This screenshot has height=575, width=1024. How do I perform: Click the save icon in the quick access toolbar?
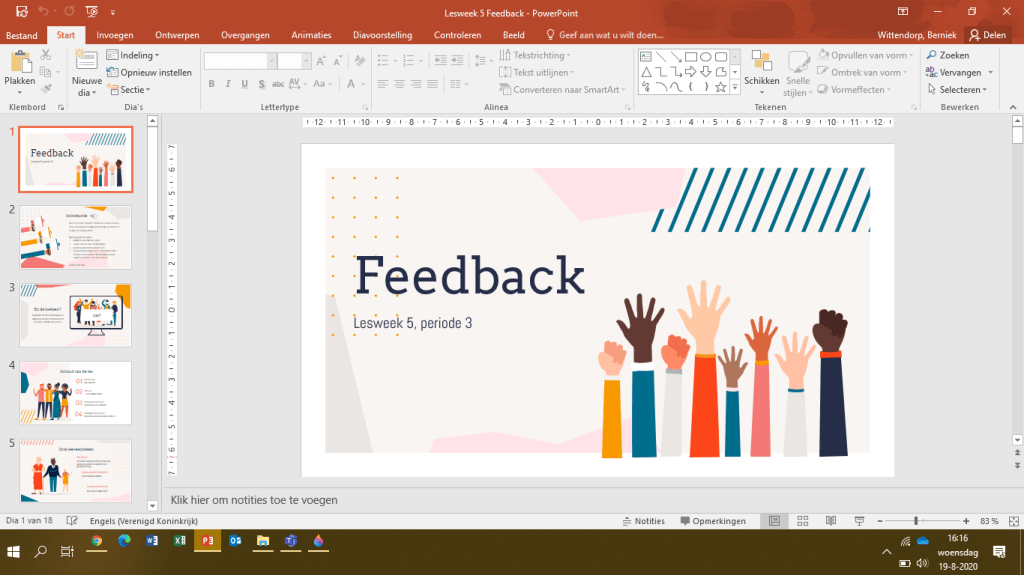tap(17, 11)
